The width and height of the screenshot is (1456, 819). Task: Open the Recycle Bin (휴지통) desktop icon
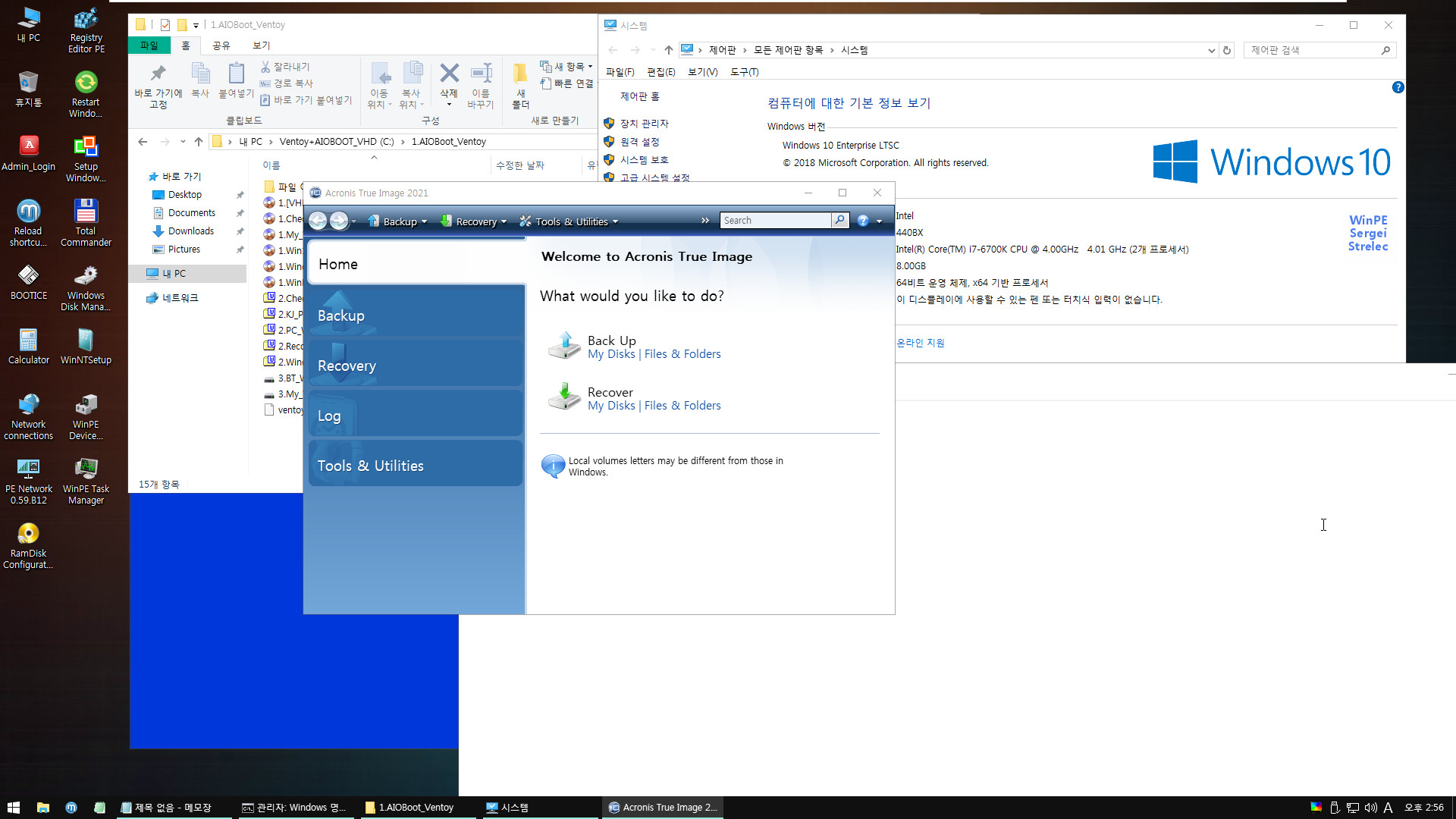coord(28,89)
